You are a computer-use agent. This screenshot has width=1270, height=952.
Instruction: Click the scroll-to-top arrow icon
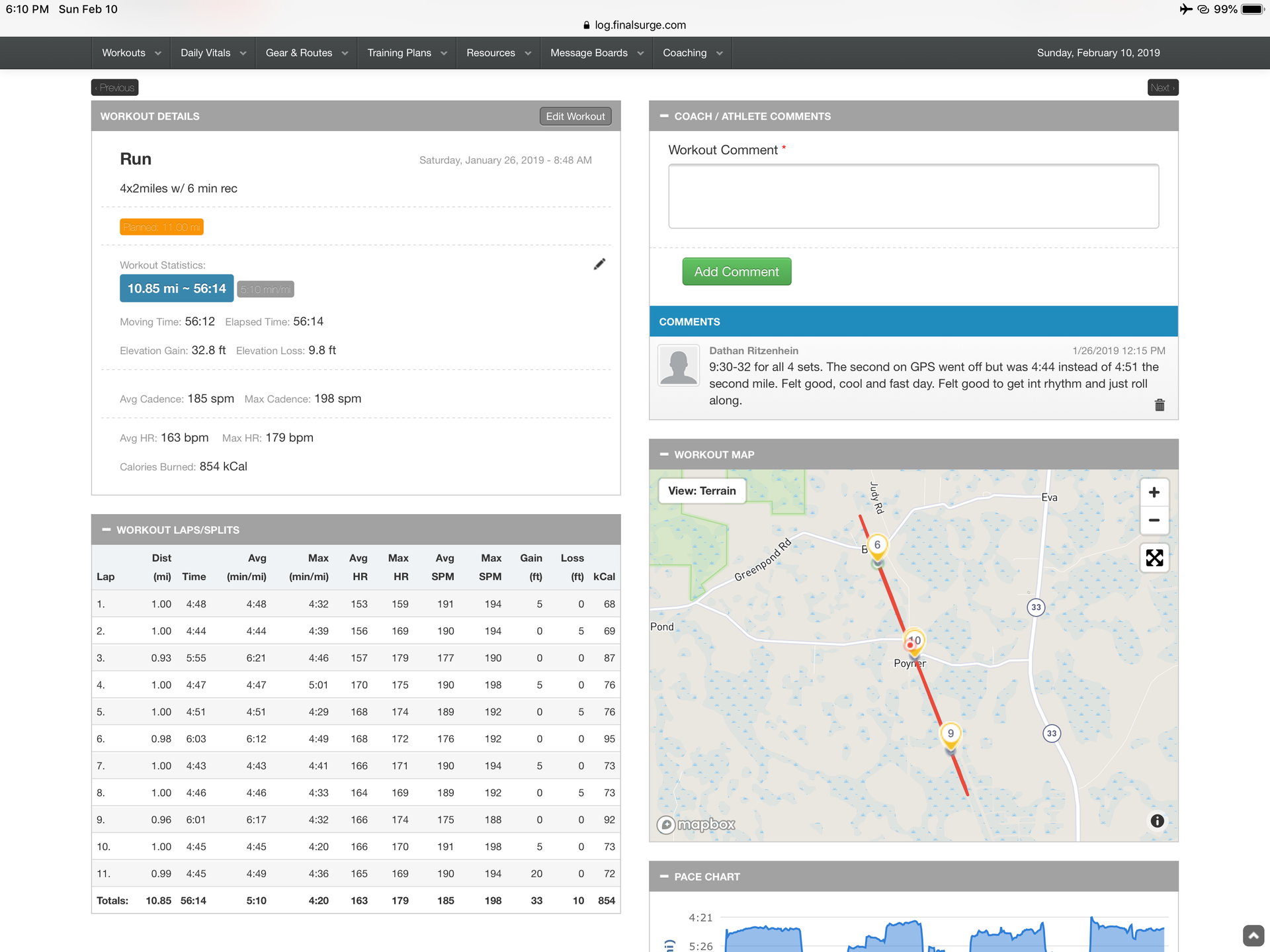[x=1253, y=935]
